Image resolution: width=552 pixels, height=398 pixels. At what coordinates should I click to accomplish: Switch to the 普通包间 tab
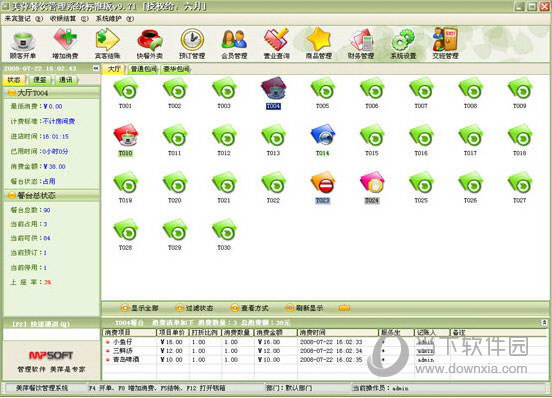(143, 69)
